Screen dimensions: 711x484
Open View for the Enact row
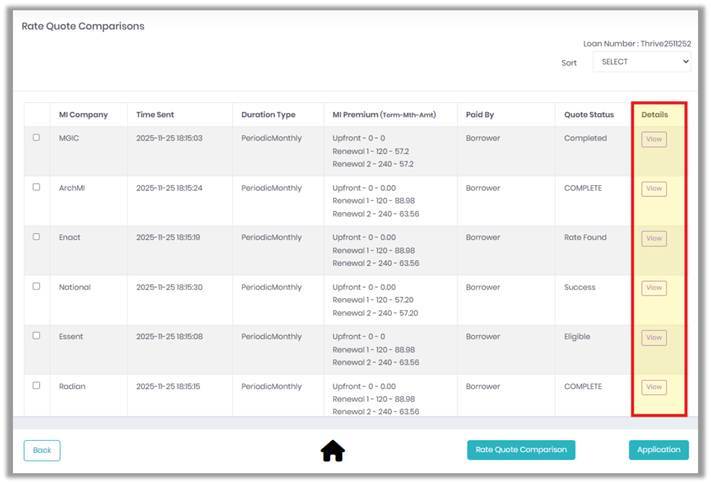point(654,239)
